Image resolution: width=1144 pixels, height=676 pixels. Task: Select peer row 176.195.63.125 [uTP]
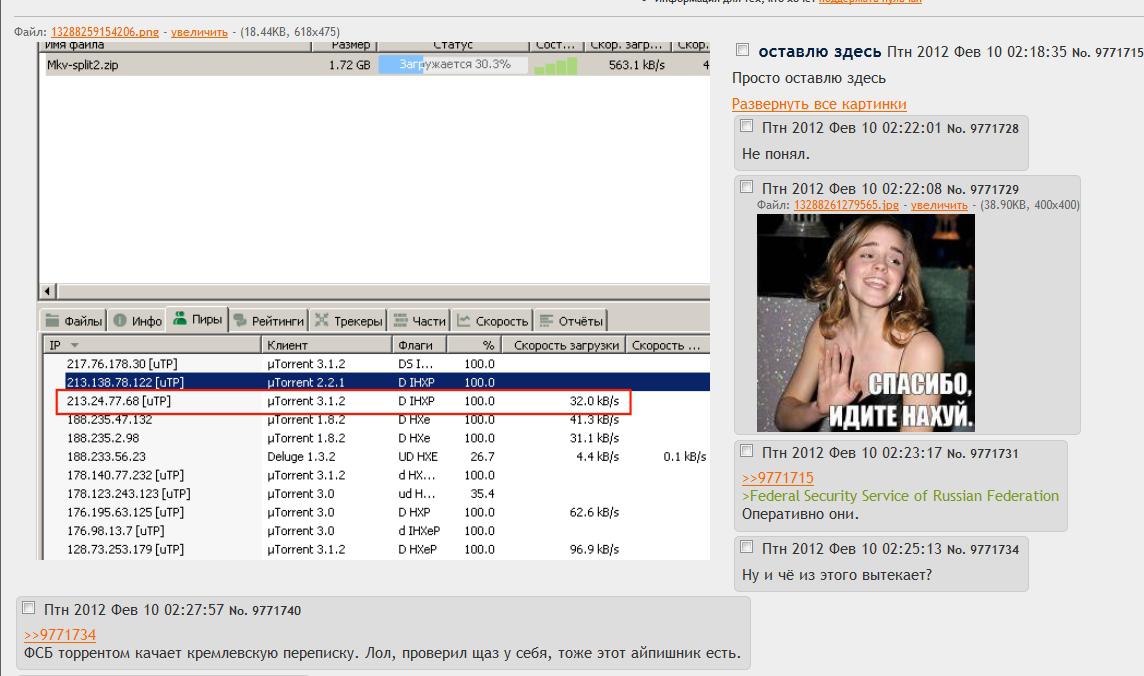pyautogui.click(x=376, y=513)
